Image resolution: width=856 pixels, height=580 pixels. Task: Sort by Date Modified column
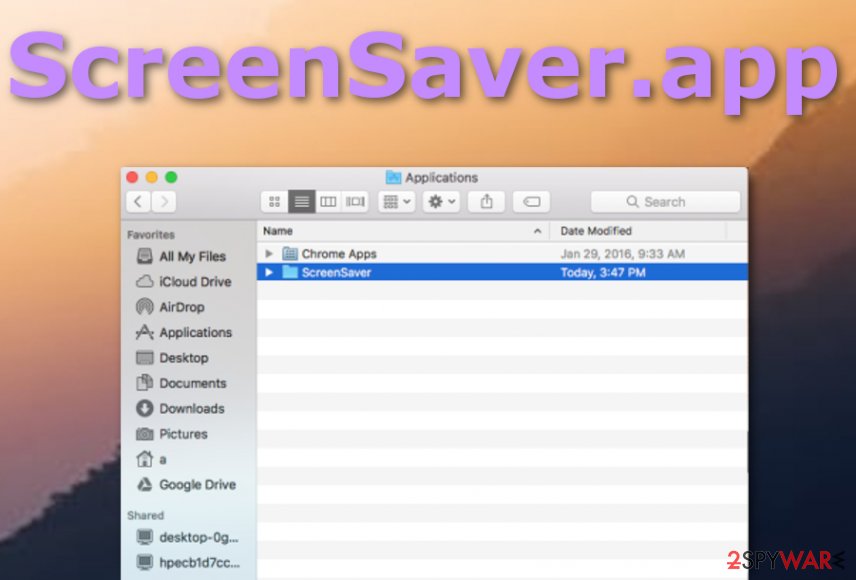[596, 230]
